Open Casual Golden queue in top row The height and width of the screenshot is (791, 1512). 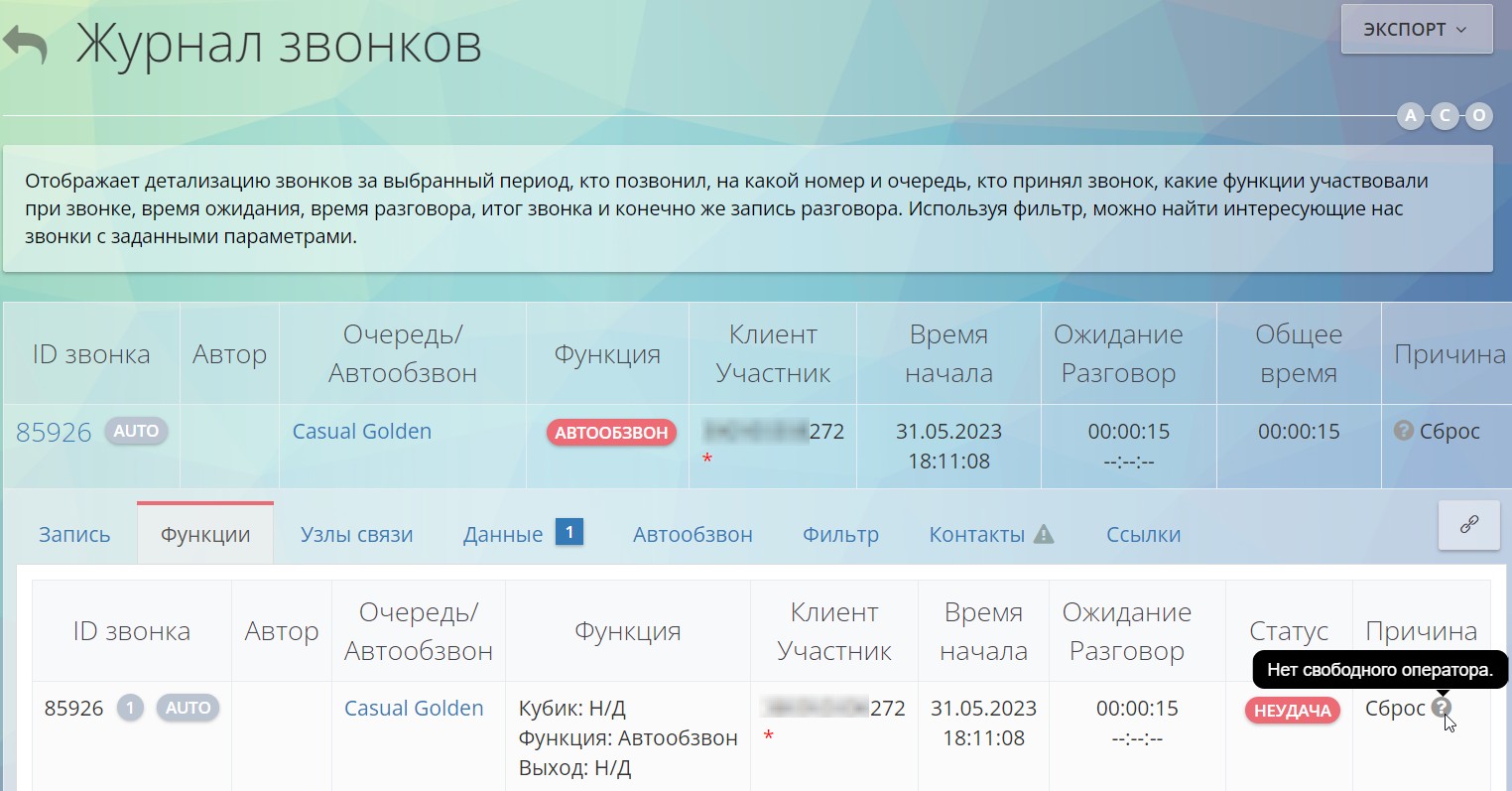(362, 432)
